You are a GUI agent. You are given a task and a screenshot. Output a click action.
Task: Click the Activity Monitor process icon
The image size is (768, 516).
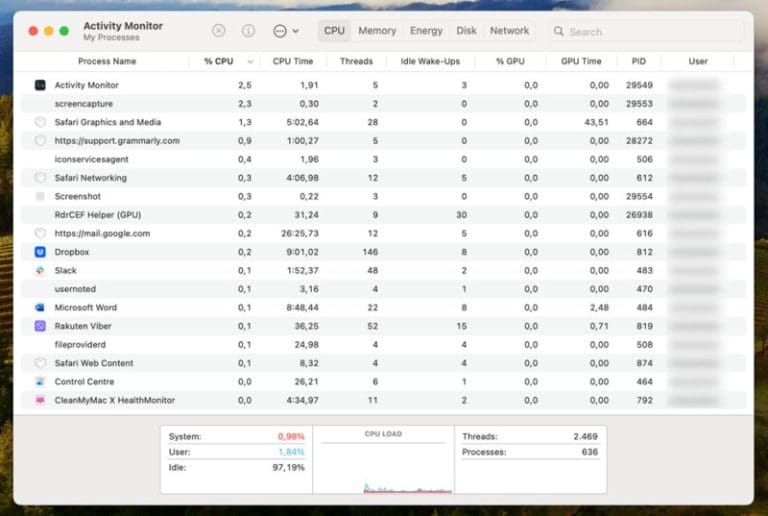(40, 85)
